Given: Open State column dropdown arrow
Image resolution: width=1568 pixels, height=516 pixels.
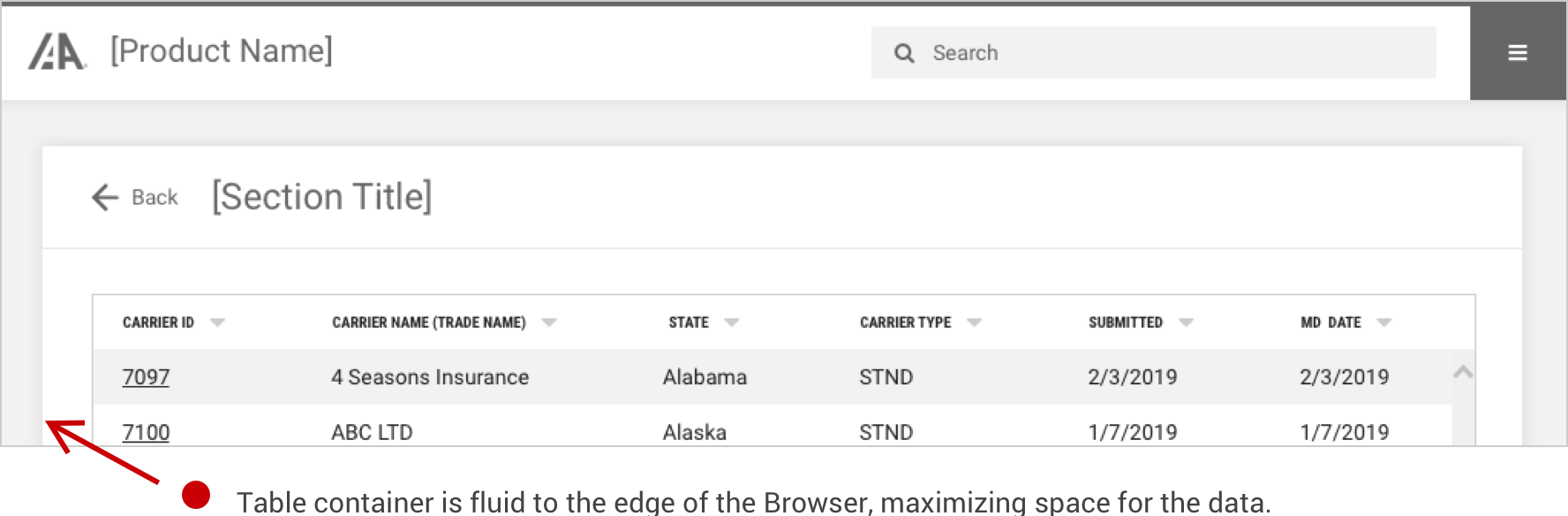Looking at the screenshot, I should click(732, 322).
